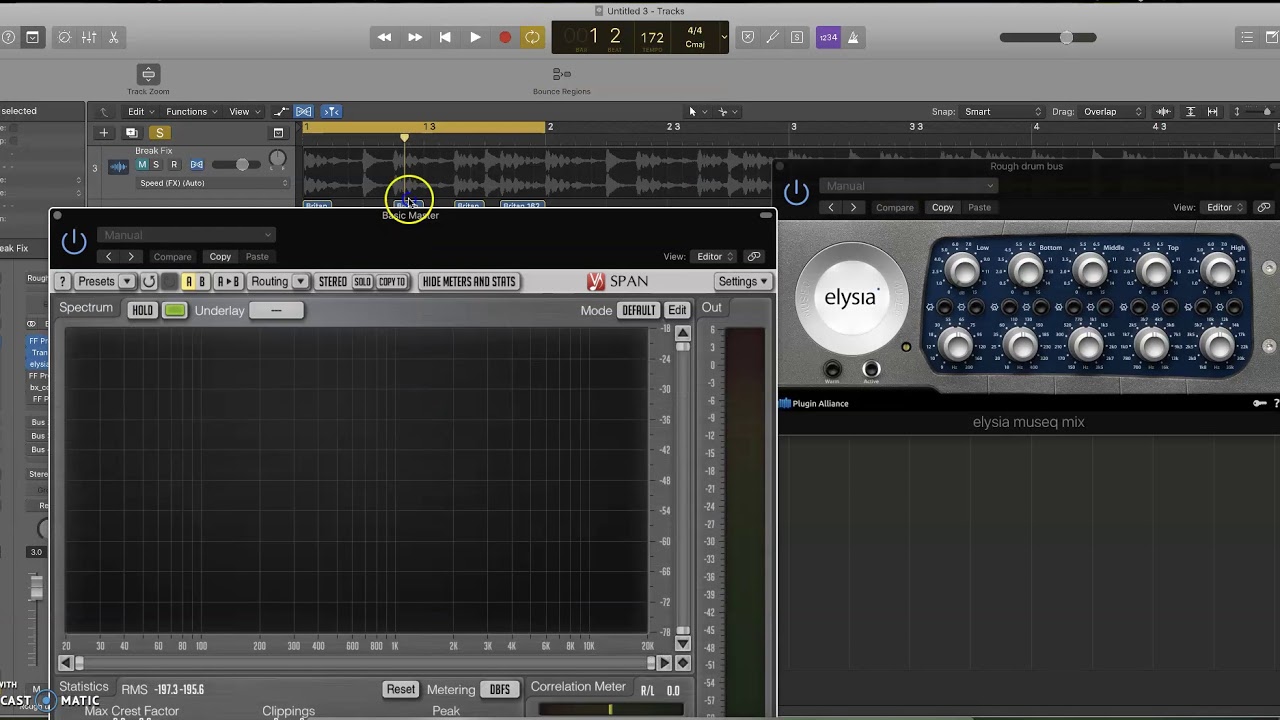
Task: Open the List Editors icon at top right
Action: 1247,37
